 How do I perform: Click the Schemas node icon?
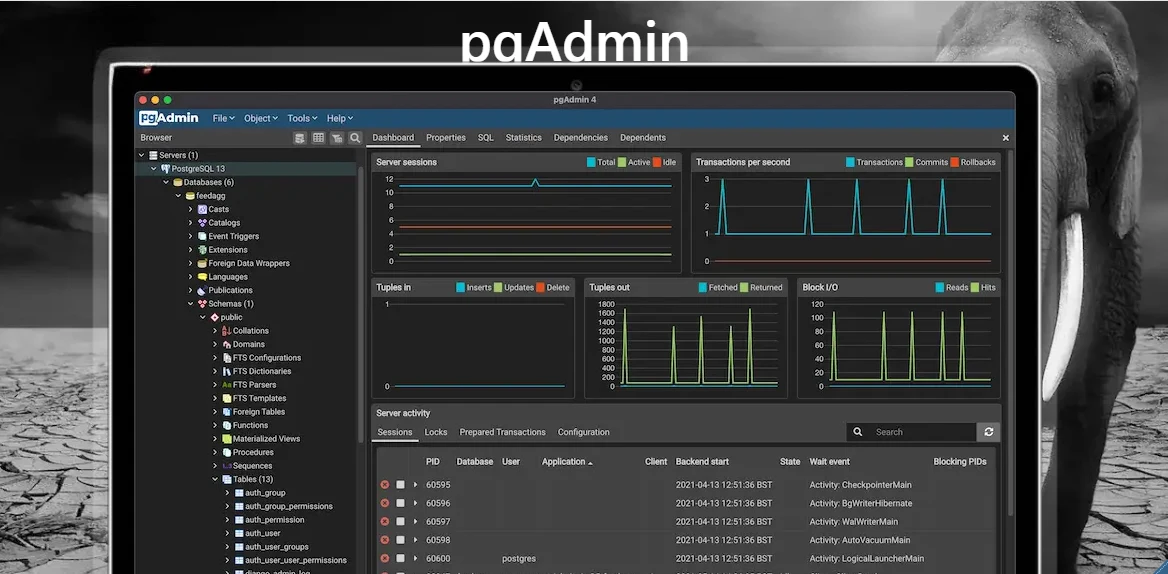pos(202,304)
